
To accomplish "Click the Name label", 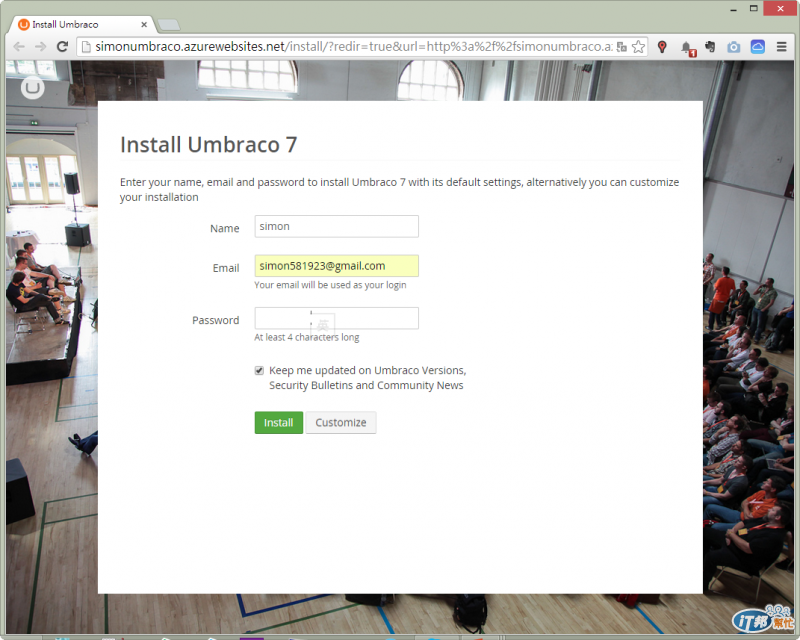I will [224, 229].
